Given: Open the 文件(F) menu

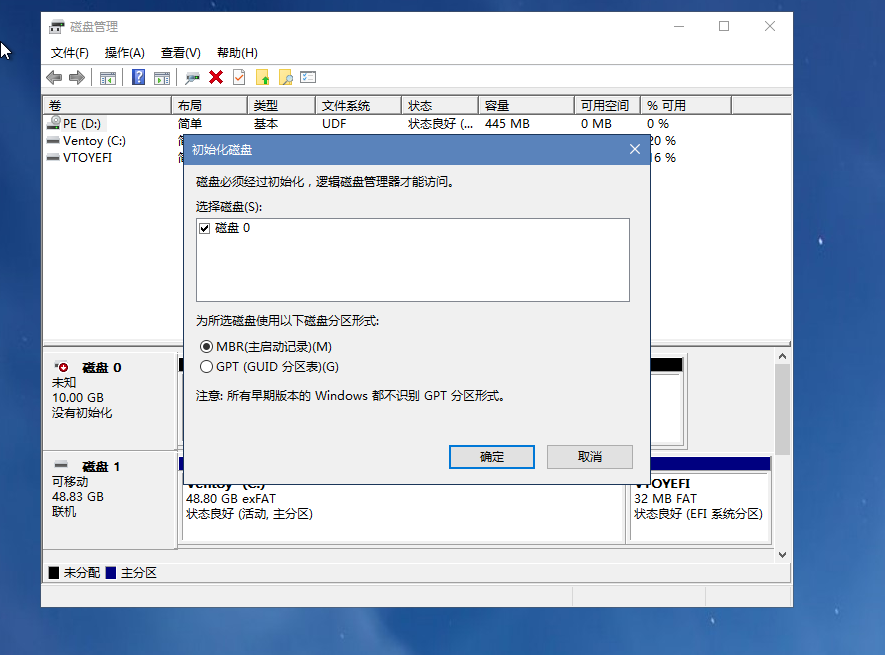Looking at the screenshot, I should [69, 53].
